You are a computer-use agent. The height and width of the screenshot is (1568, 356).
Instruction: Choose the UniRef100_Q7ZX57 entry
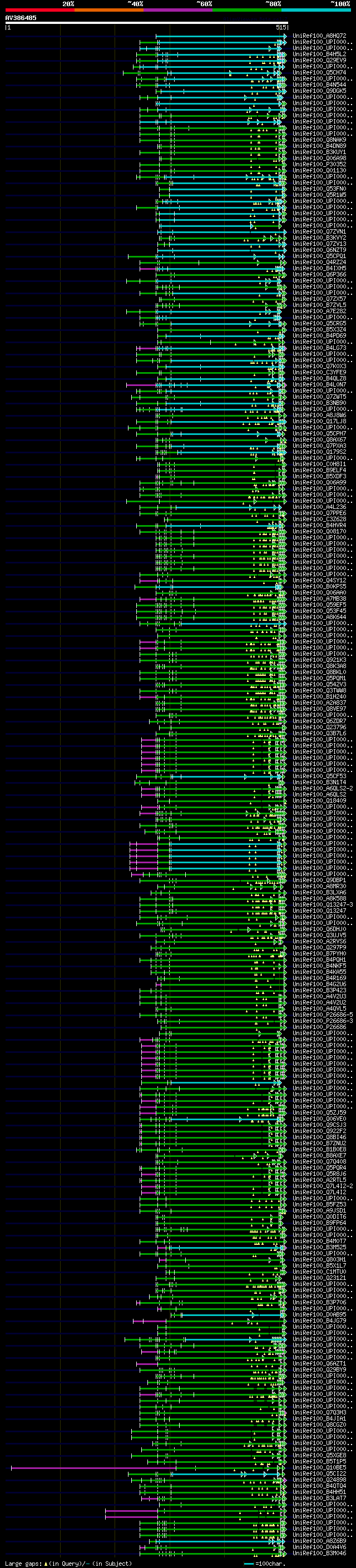(319, 299)
